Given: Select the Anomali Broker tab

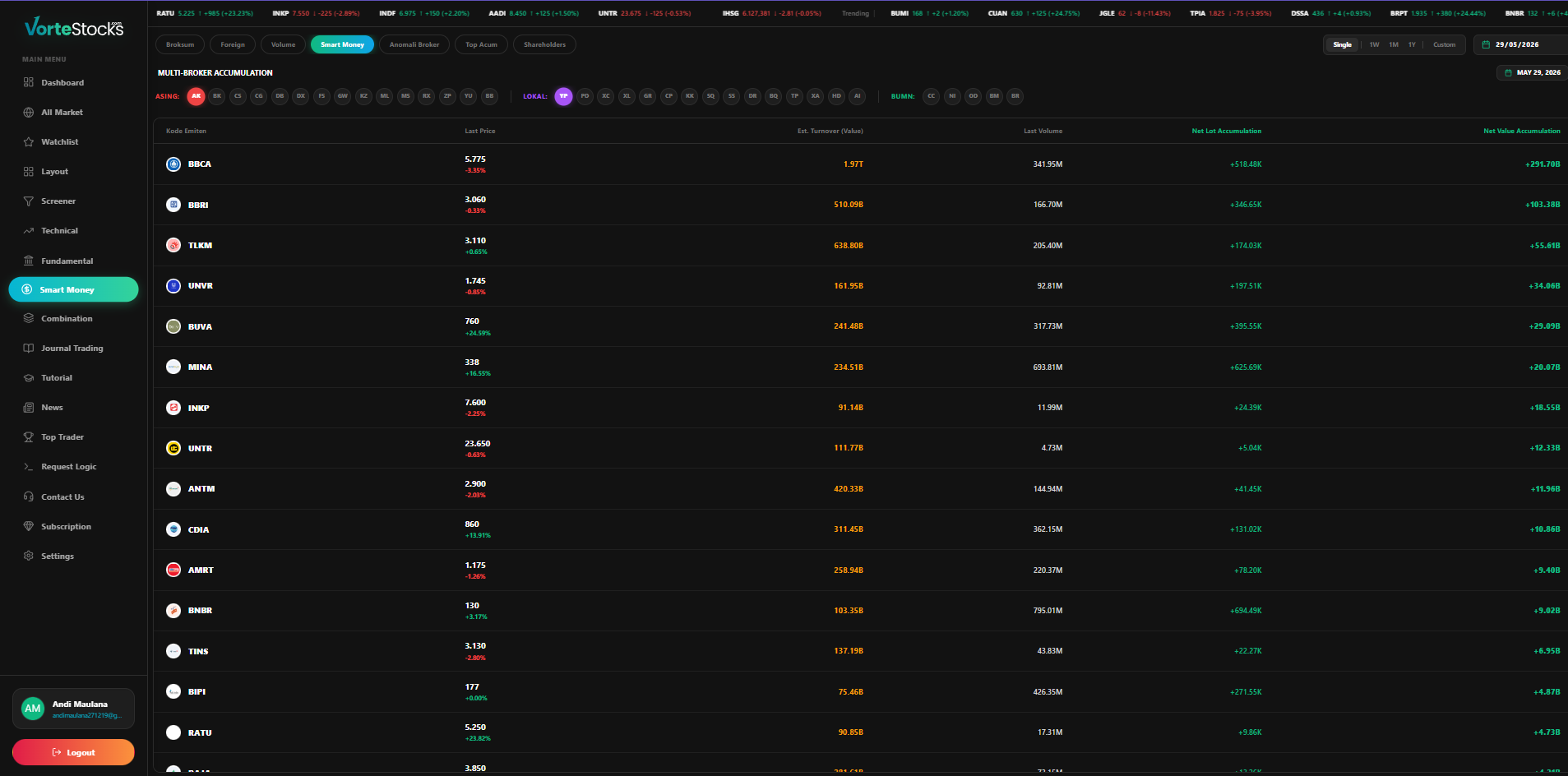Looking at the screenshot, I should point(414,44).
